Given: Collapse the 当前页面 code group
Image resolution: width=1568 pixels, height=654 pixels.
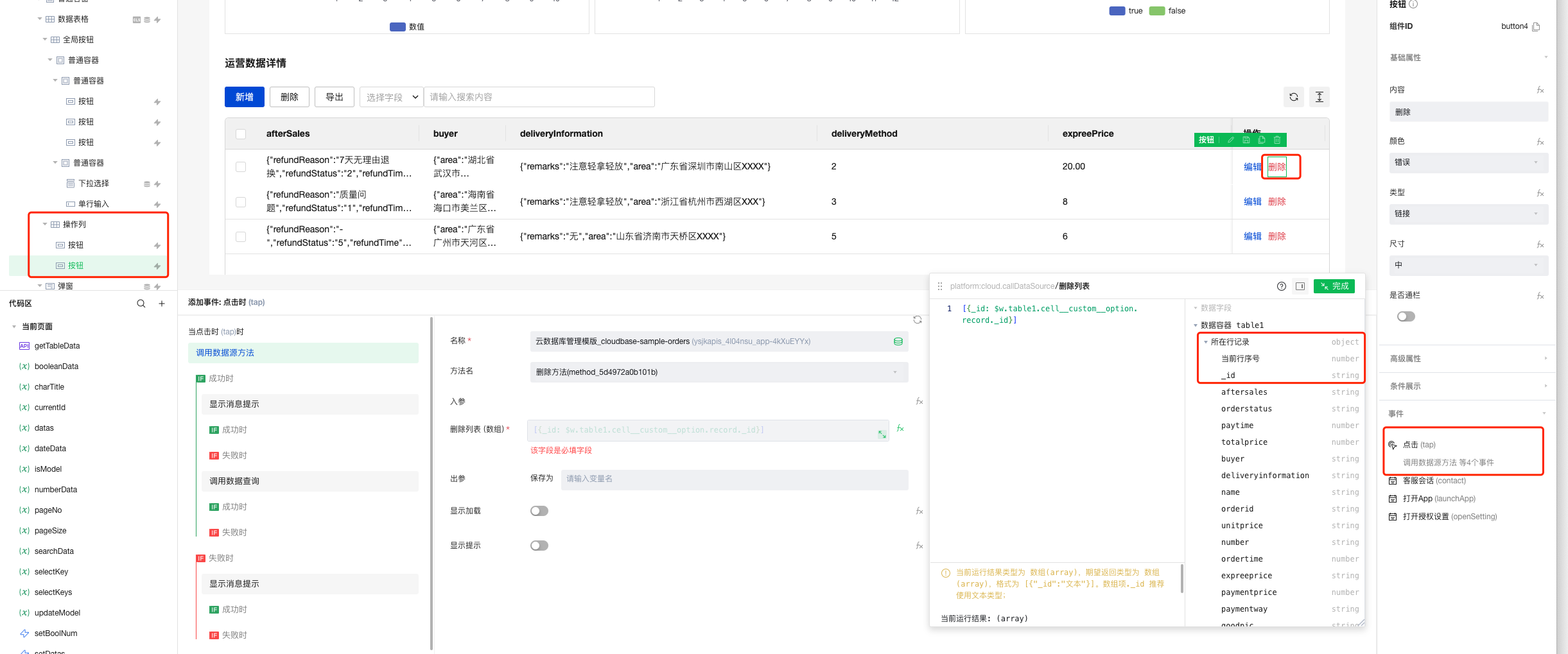Looking at the screenshot, I should (x=14, y=327).
